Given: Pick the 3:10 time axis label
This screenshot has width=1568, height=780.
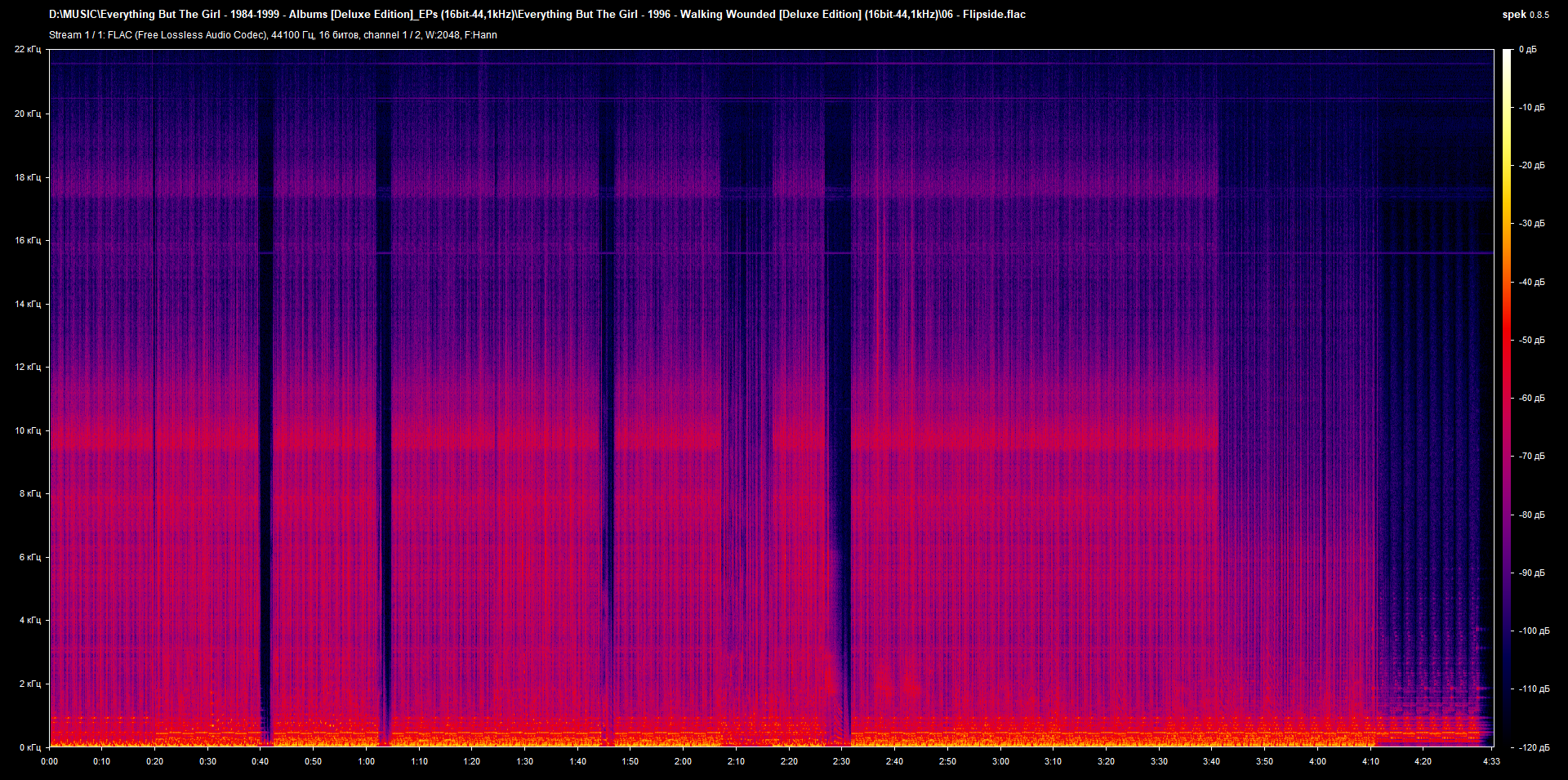Looking at the screenshot, I should click(x=1053, y=761).
